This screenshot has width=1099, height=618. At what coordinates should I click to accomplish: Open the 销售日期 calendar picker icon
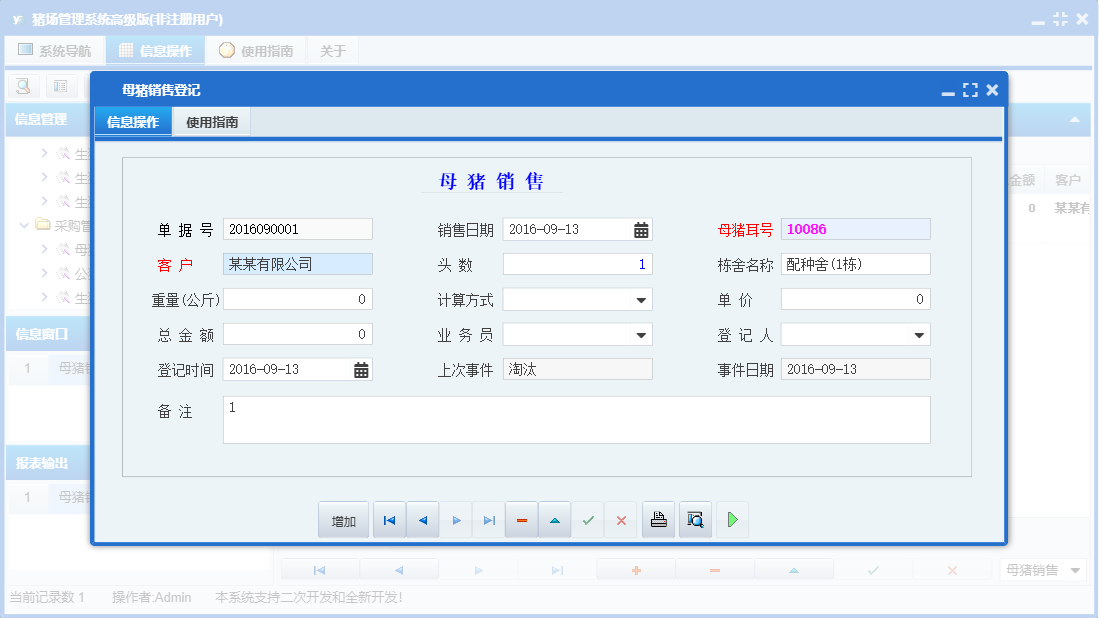[x=639, y=229]
